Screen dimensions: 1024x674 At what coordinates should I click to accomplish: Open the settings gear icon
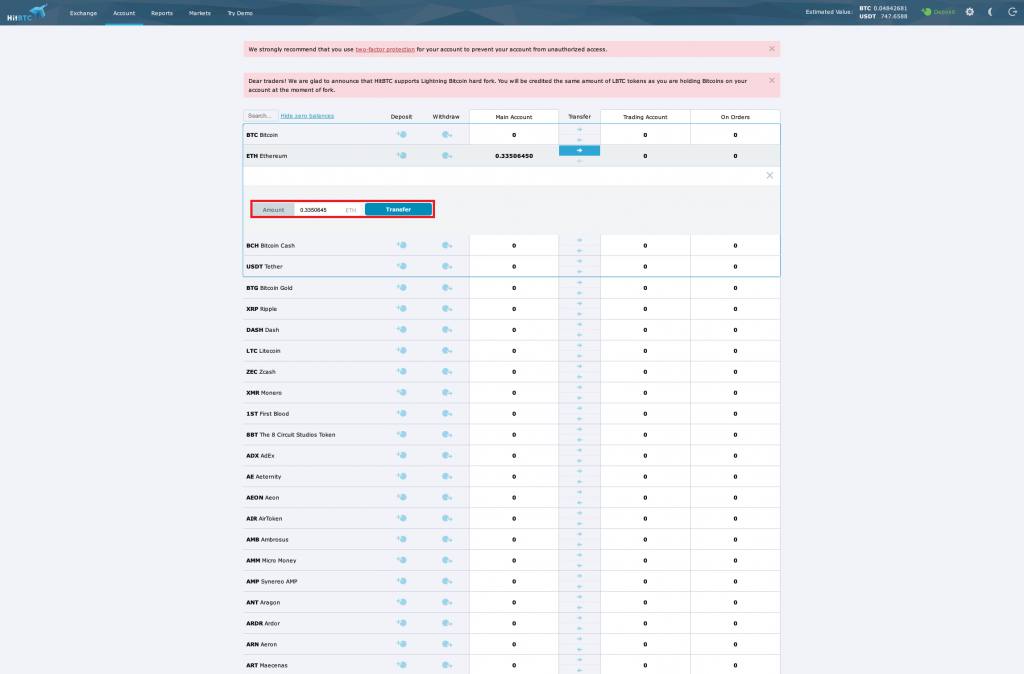tap(970, 12)
